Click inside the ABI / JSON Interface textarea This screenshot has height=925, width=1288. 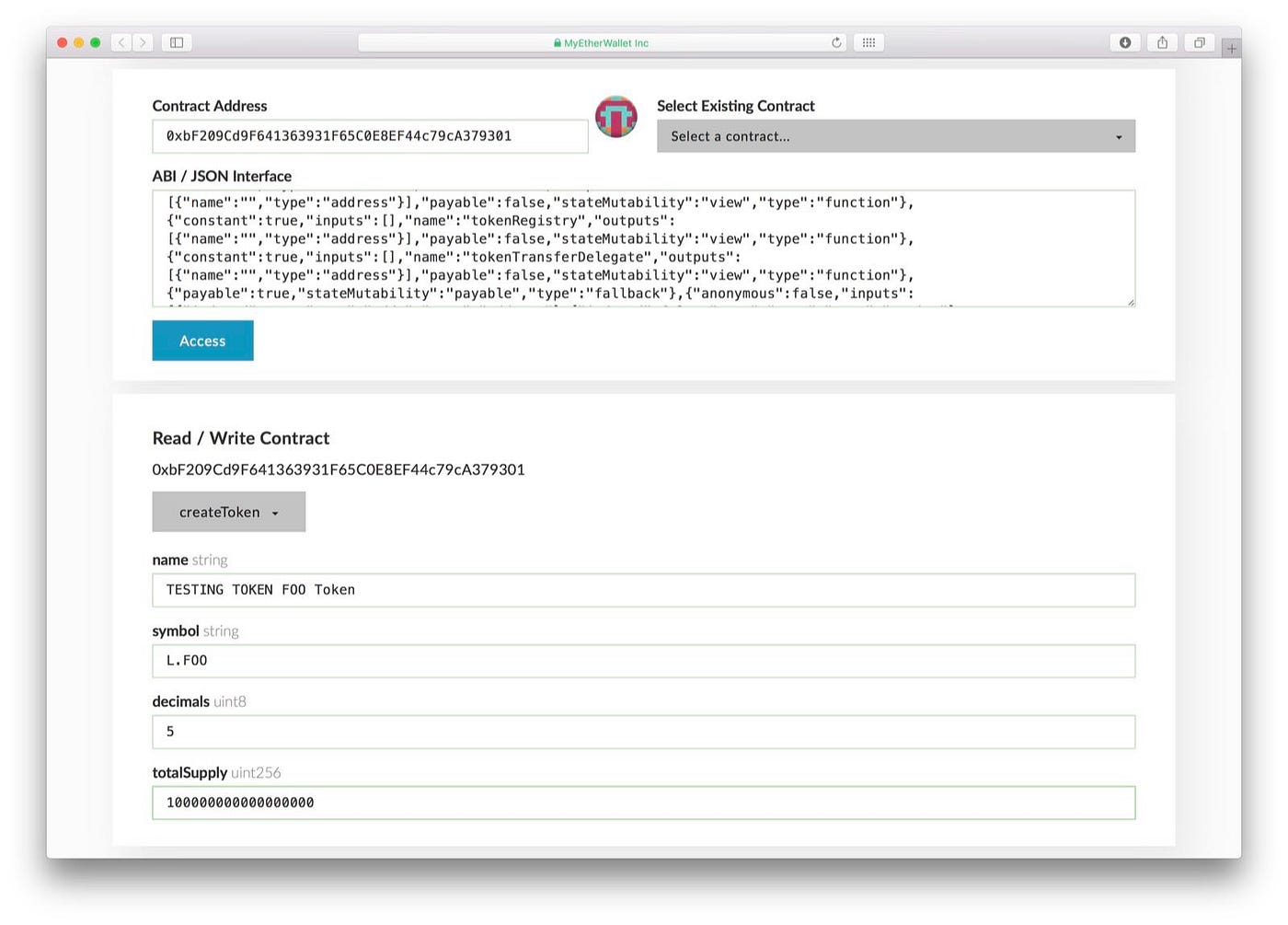click(644, 249)
